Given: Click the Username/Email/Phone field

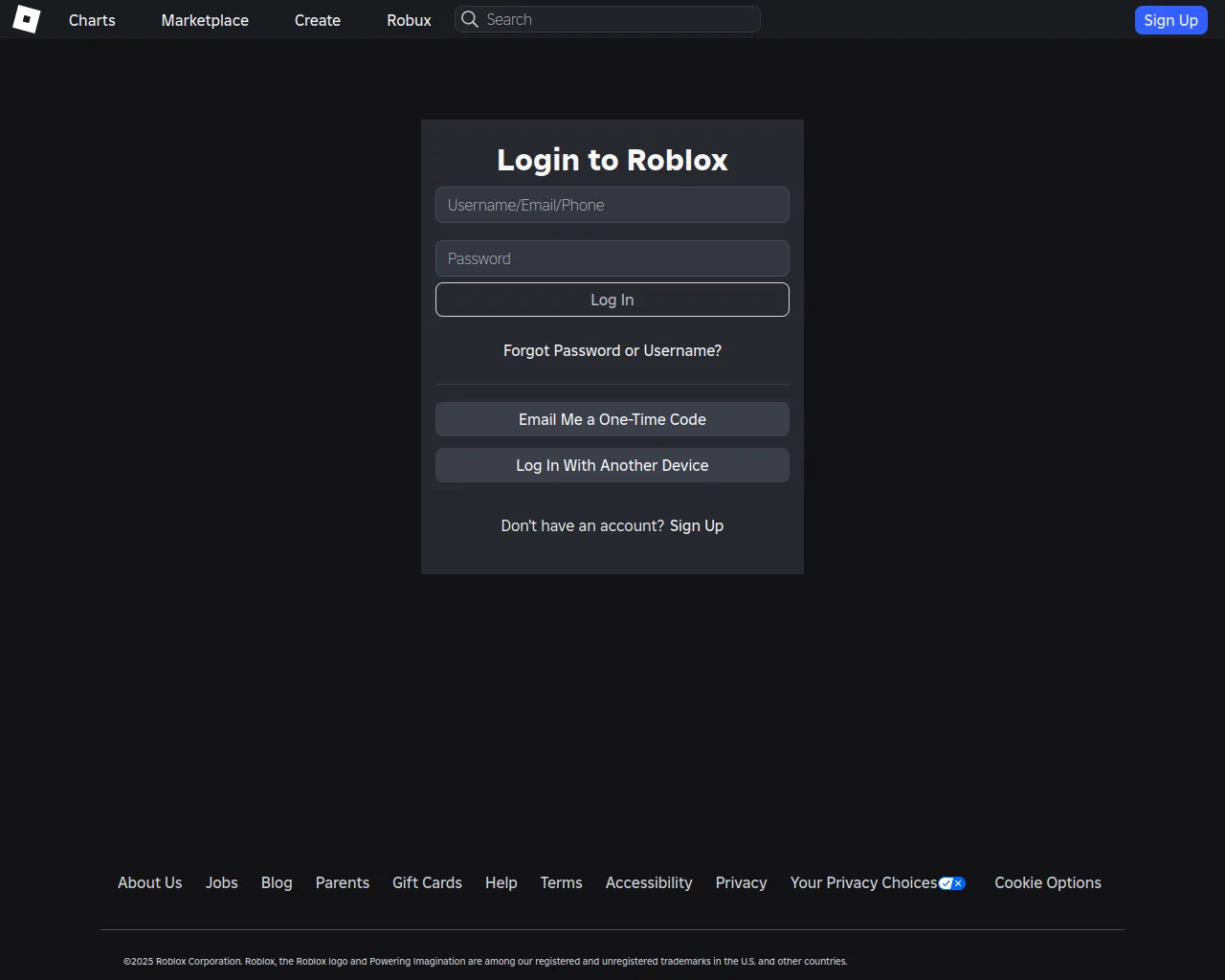Looking at the screenshot, I should coord(612,205).
